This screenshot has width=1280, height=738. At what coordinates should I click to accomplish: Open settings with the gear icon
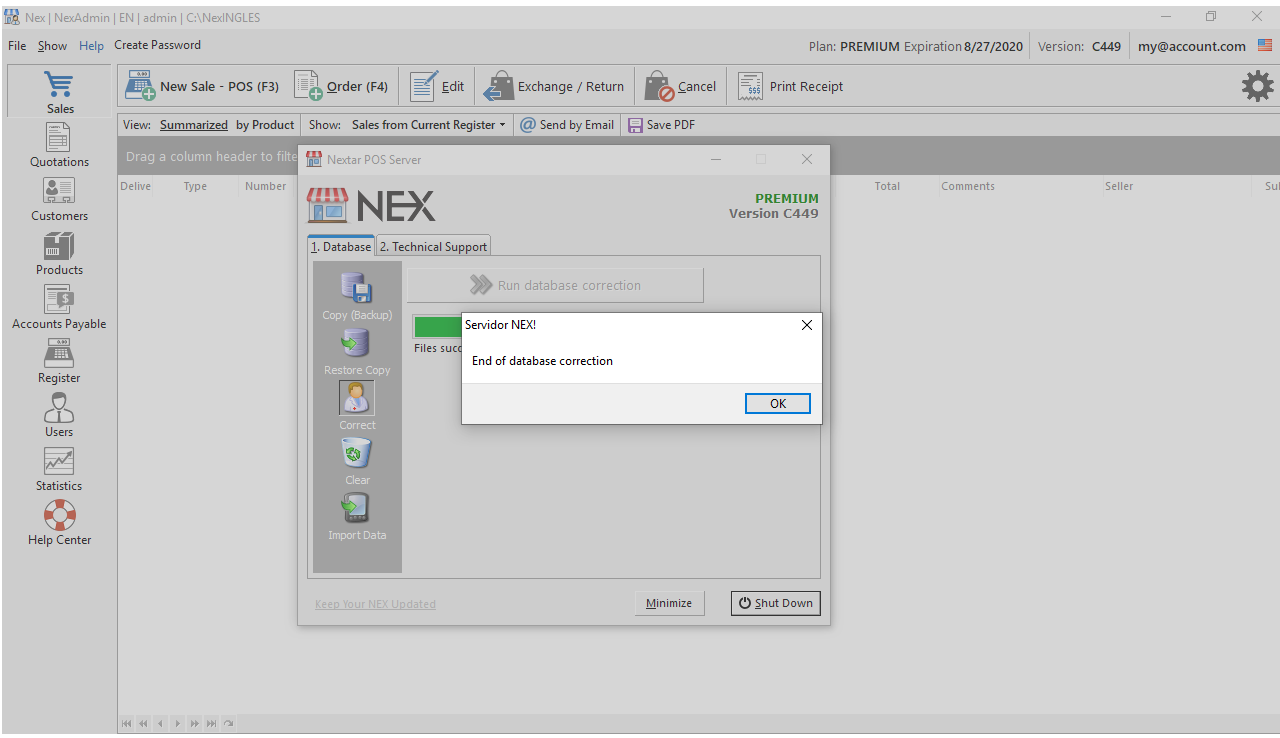coord(1257,86)
